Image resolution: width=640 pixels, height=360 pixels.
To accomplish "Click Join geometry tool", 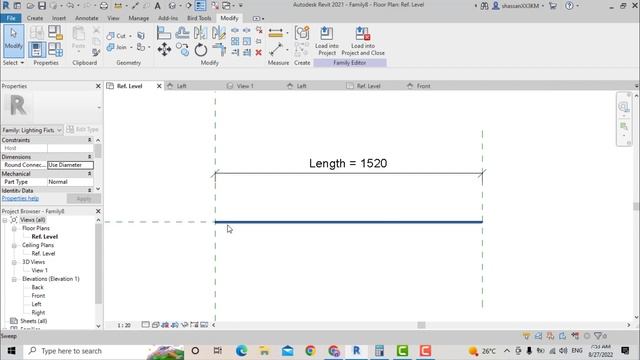I will tap(116, 47).
